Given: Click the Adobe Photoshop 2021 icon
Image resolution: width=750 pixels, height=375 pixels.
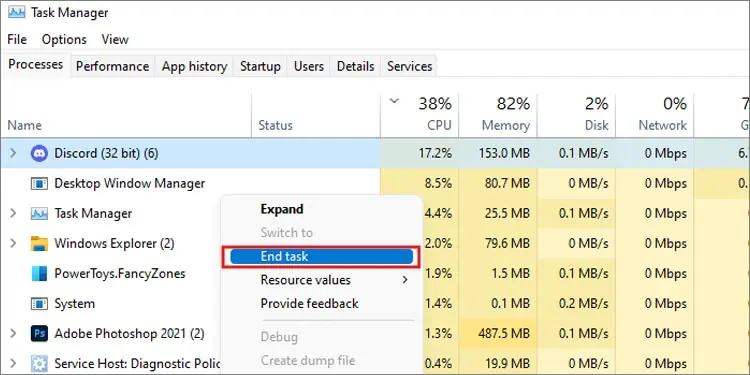Looking at the screenshot, I should point(39,333).
